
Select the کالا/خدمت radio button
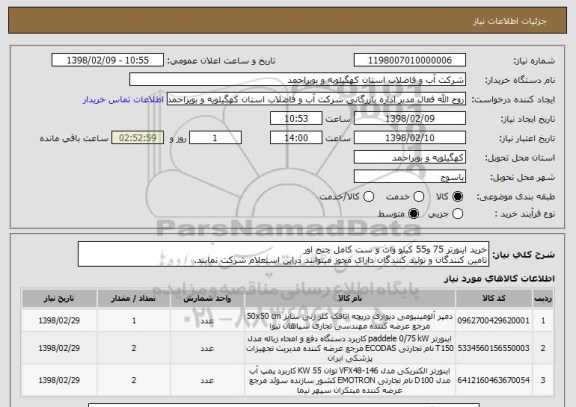368,197
